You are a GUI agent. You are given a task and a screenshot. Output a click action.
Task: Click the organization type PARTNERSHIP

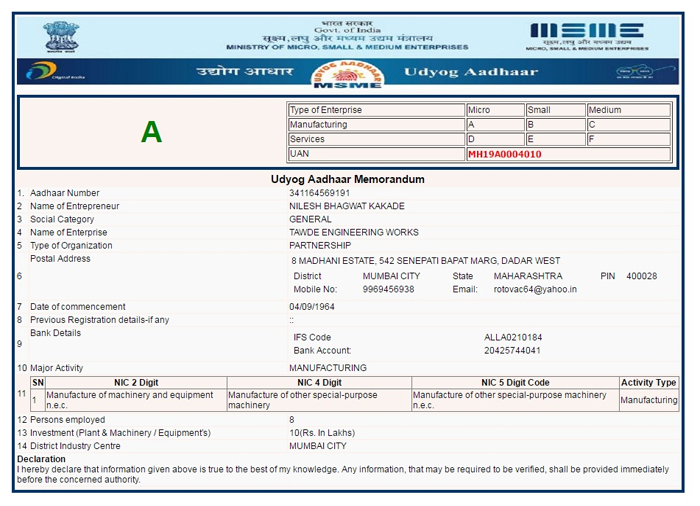tap(320, 246)
